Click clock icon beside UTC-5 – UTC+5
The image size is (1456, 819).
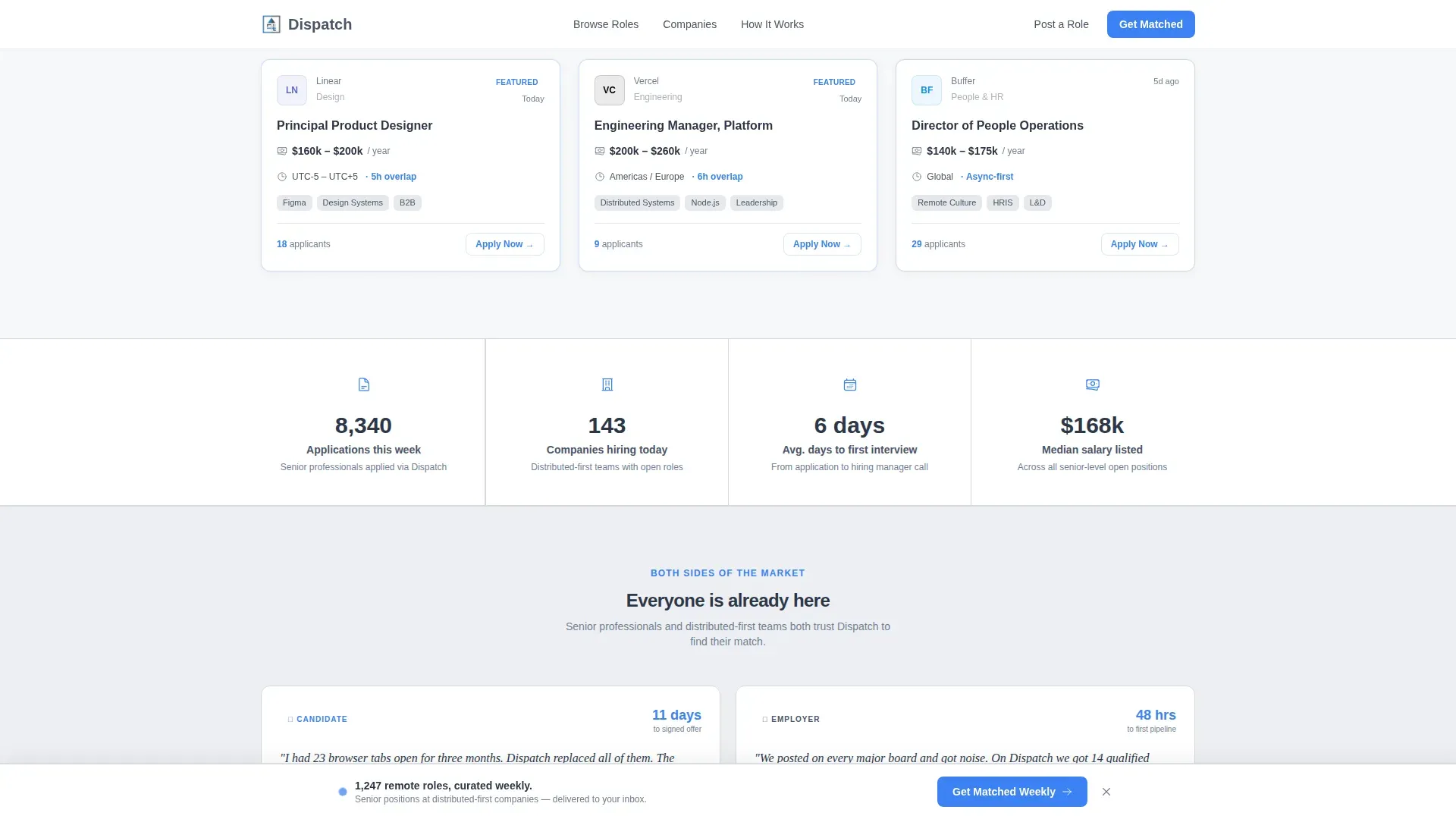click(282, 177)
